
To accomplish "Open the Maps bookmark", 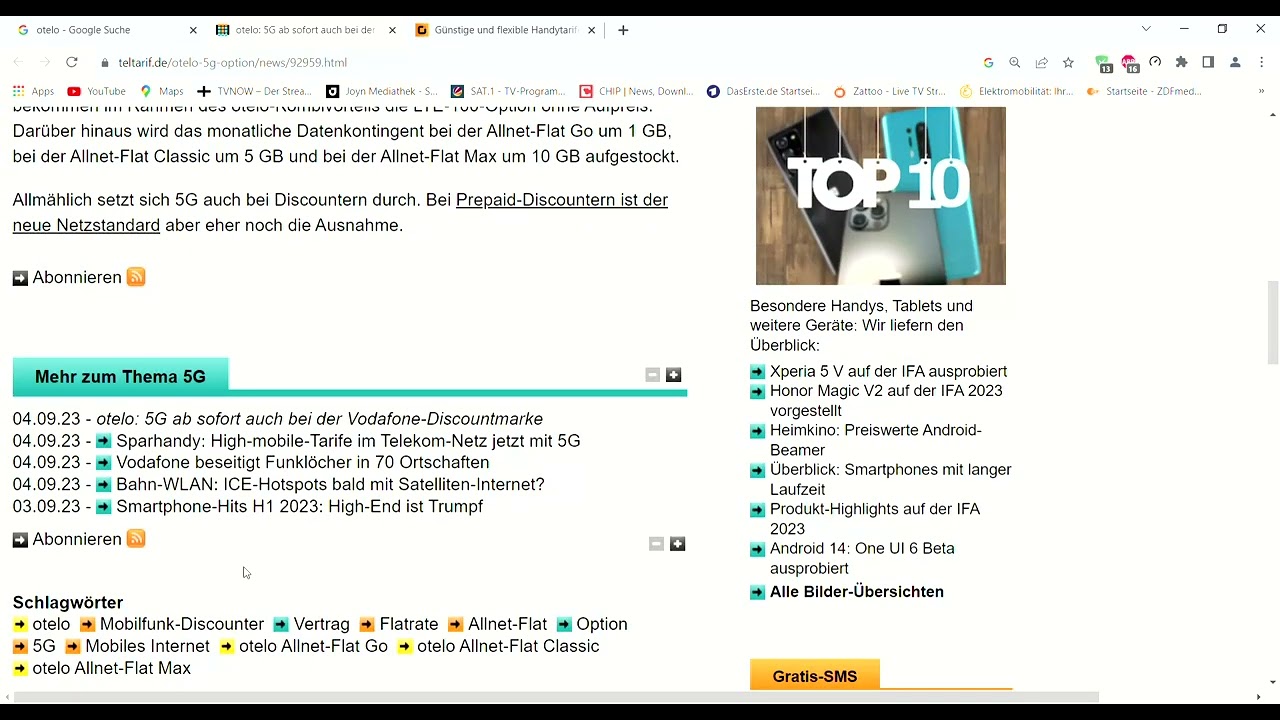I will click(161, 91).
